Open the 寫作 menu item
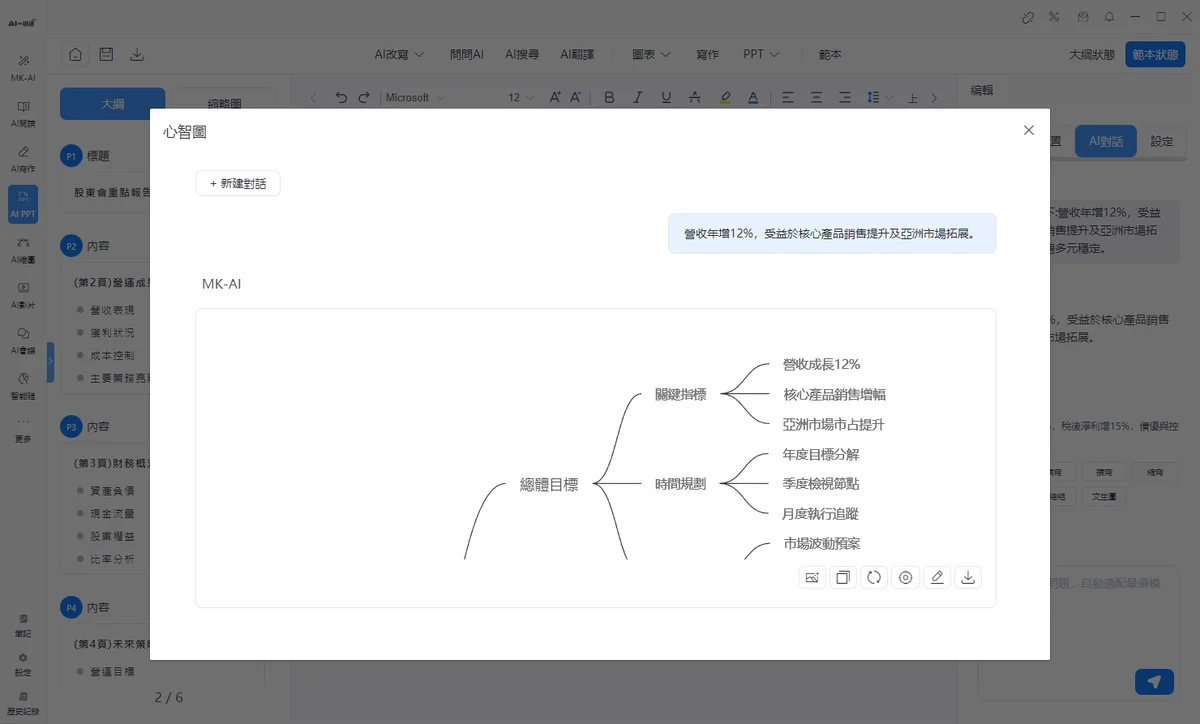The width and height of the screenshot is (1200, 724). pyautogui.click(x=707, y=54)
